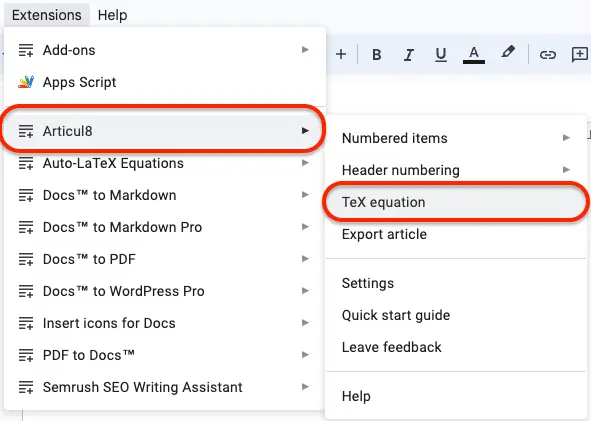Viewport: 591px width, 421px height.
Task: Open the text color picker
Action: point(474,55)
